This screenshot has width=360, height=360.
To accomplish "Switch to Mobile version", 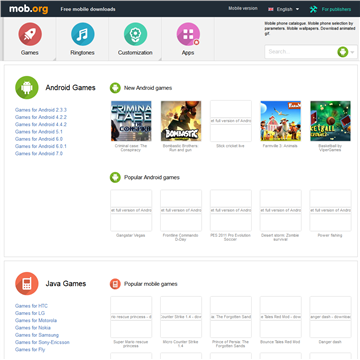I will pyautogui.click(x=243, y=8).
